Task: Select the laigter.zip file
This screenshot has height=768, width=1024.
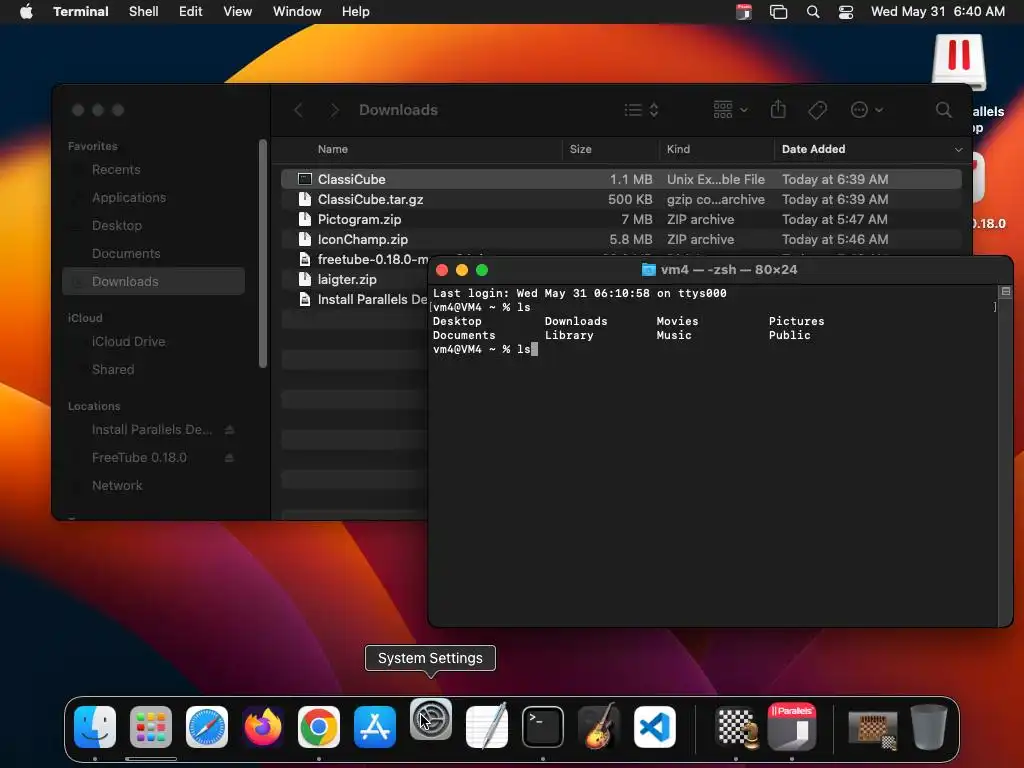Action: point(355,280)
